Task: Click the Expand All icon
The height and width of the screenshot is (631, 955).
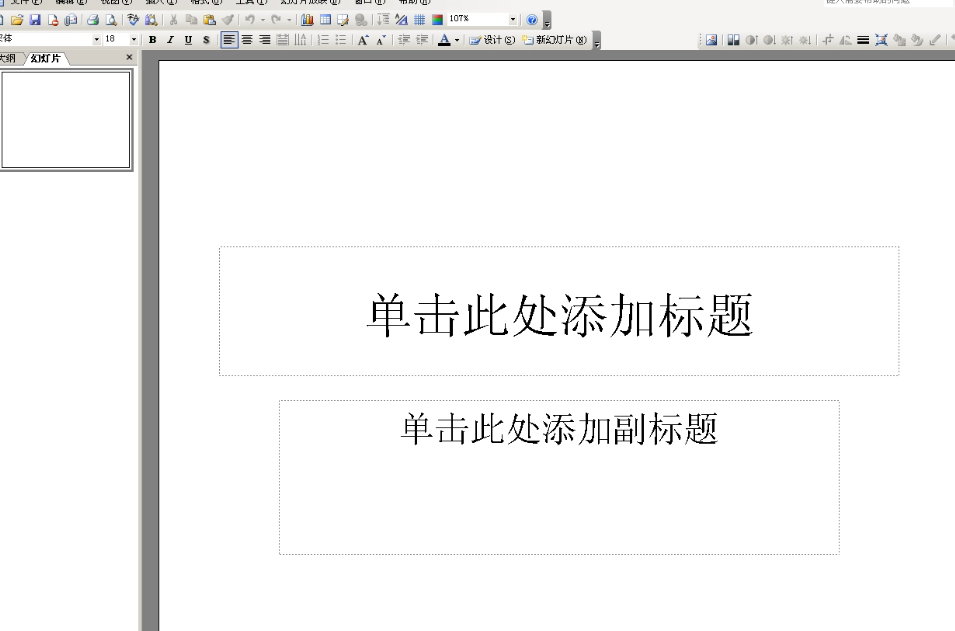Action: click(x=383, y=20)
